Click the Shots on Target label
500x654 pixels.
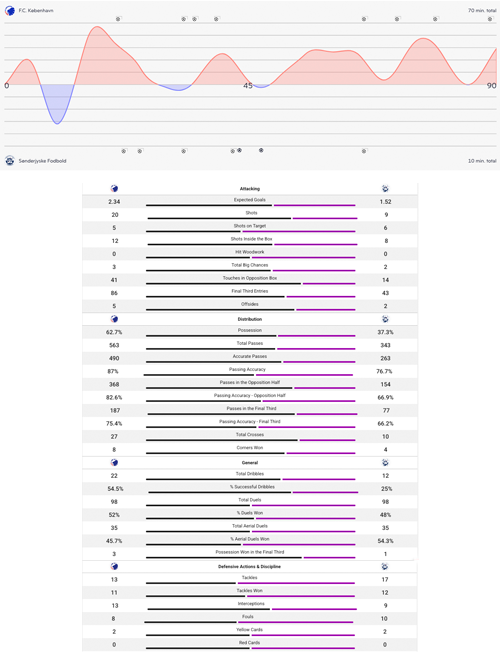[250, 226]
